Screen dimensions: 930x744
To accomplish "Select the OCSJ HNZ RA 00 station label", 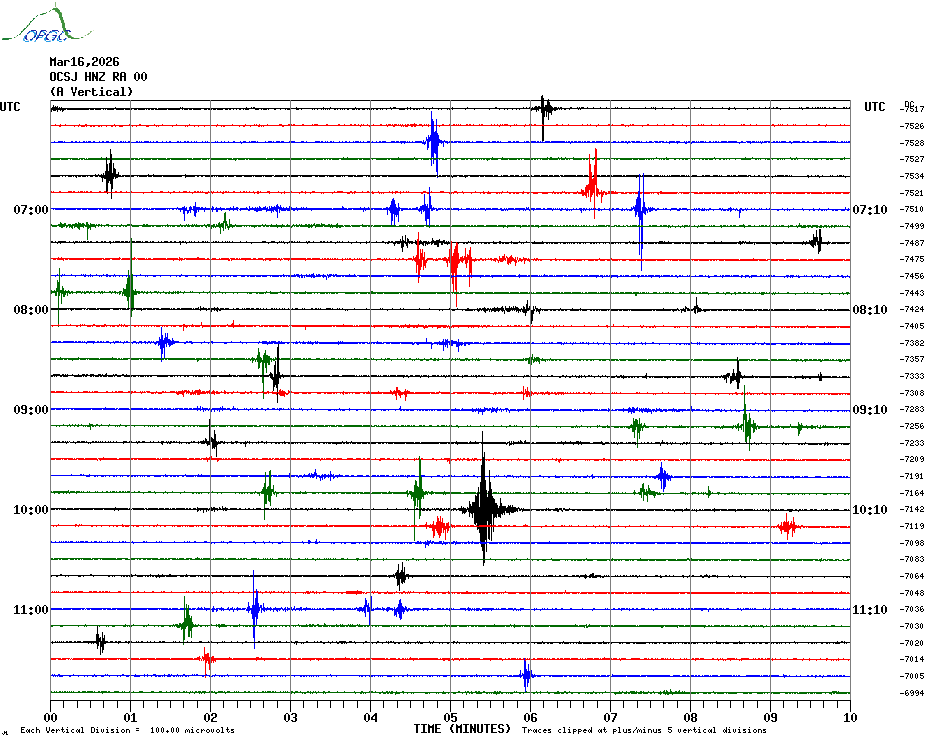I will click(x=98, y=77).
